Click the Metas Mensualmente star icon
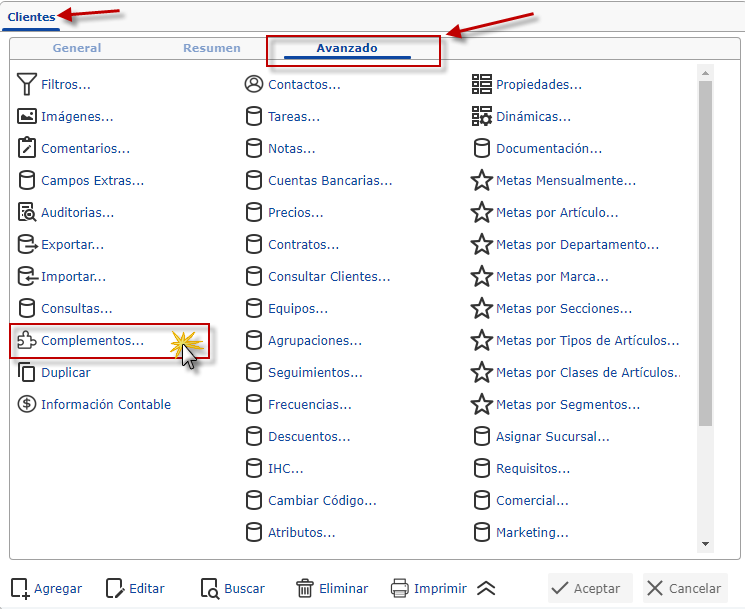The height and width of the screenshot is (609, 745). [x=482, y=180]
